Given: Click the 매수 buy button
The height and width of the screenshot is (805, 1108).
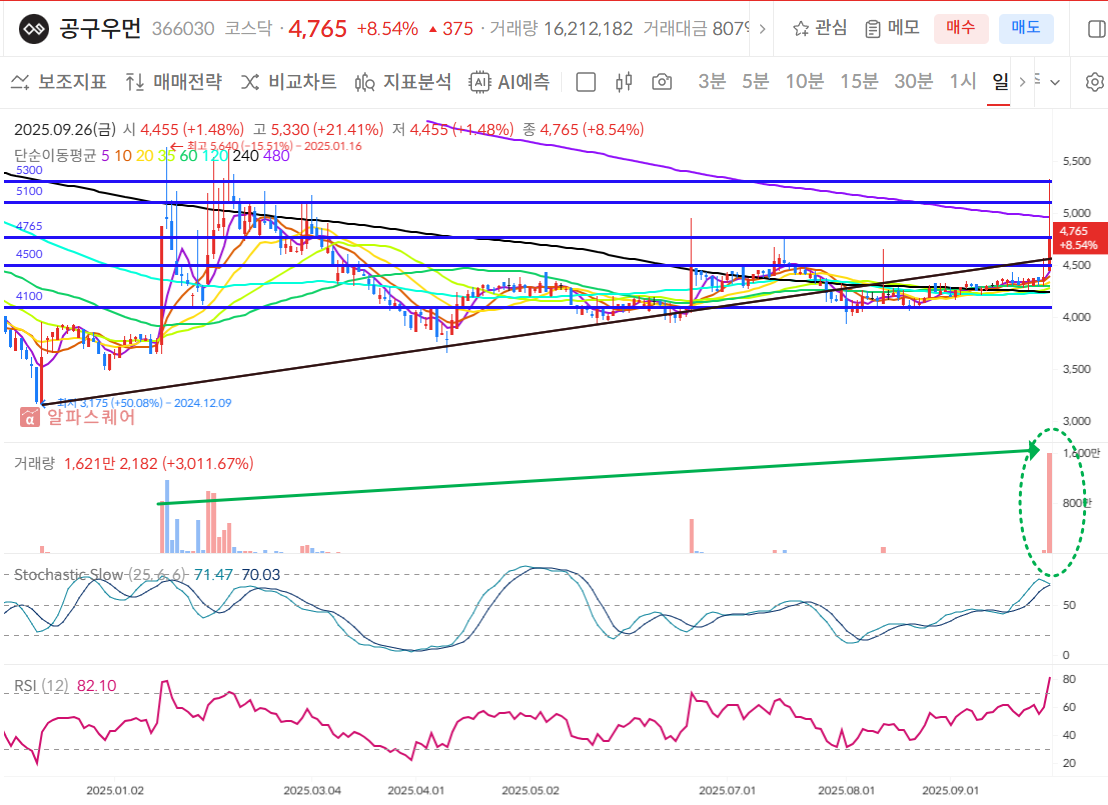Looking at the screenshot, I should click(961, 28).
